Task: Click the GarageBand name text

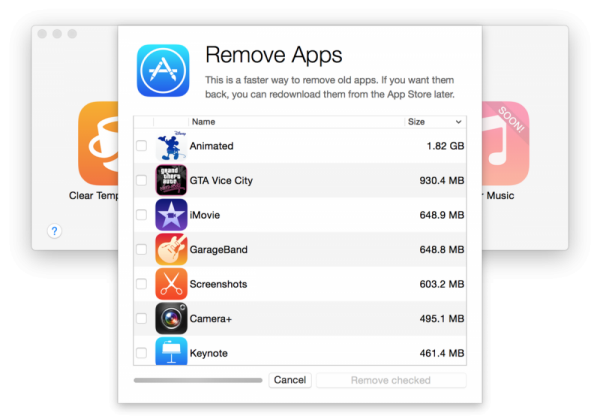Action: (218, 249)
